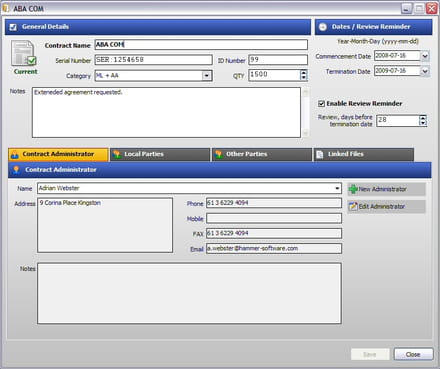Click the Serial Number input field
Screen dimensions: 440x369
tap(153, 60)
